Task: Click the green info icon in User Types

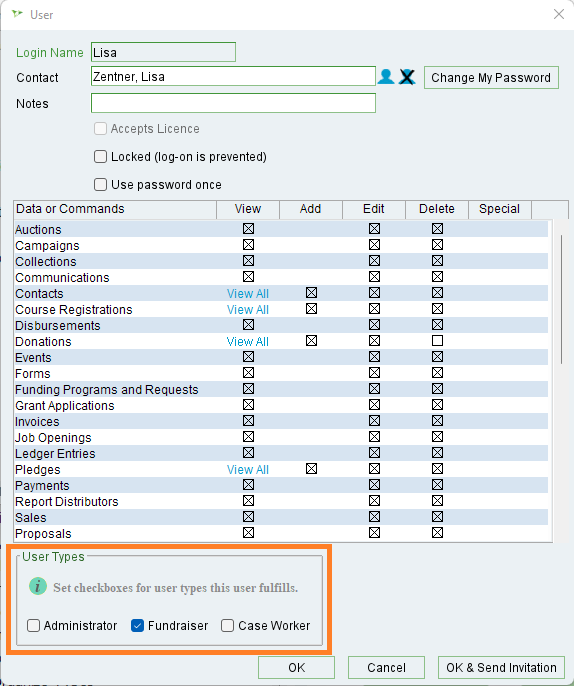Action: point(38,586)
